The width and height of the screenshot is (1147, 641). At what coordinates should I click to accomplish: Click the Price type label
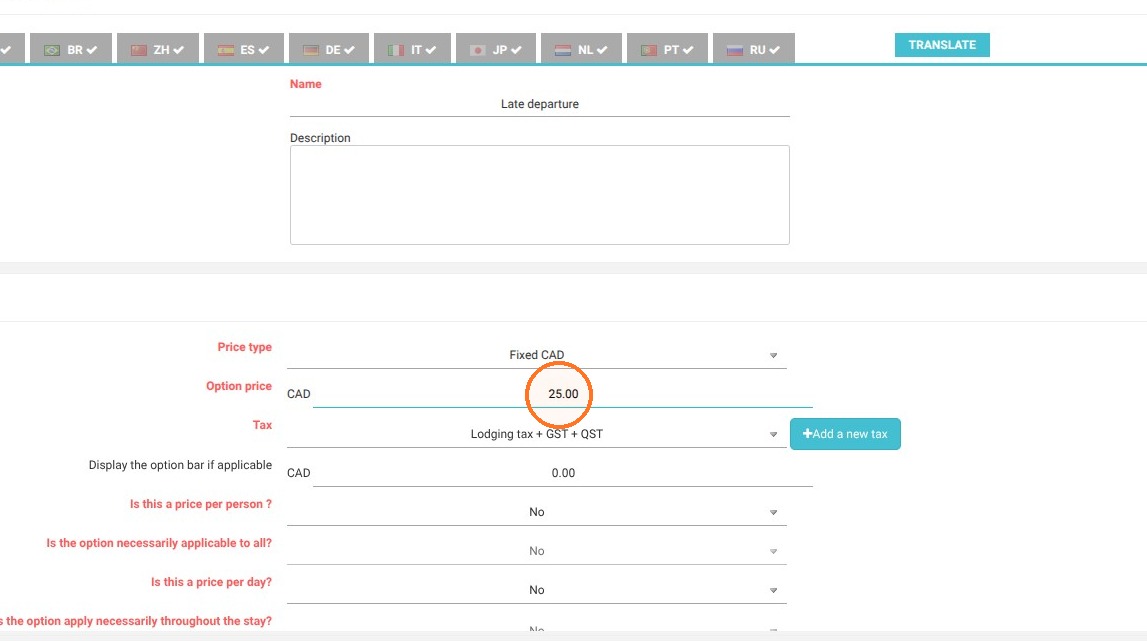[x=244, y=347]
